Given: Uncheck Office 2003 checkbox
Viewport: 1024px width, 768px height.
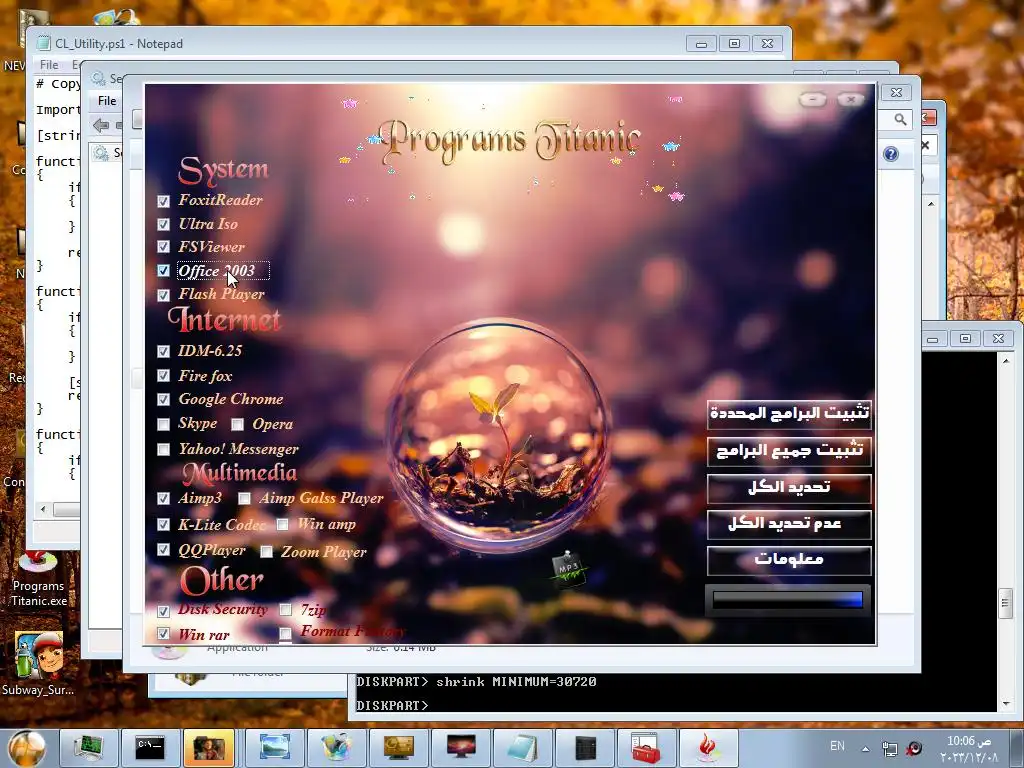Looking at the screenshot, I should [163, 270].
